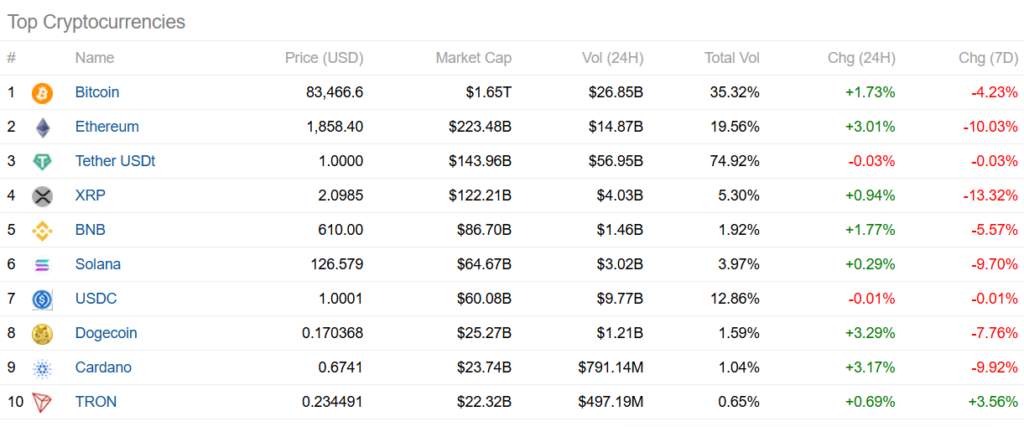Click the TRON logo icon
Viewport: 1024px width, 427px height.
pos(42,403)
